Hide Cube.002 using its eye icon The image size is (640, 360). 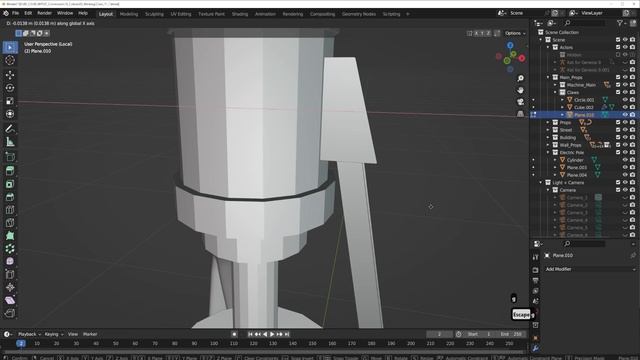625,107
